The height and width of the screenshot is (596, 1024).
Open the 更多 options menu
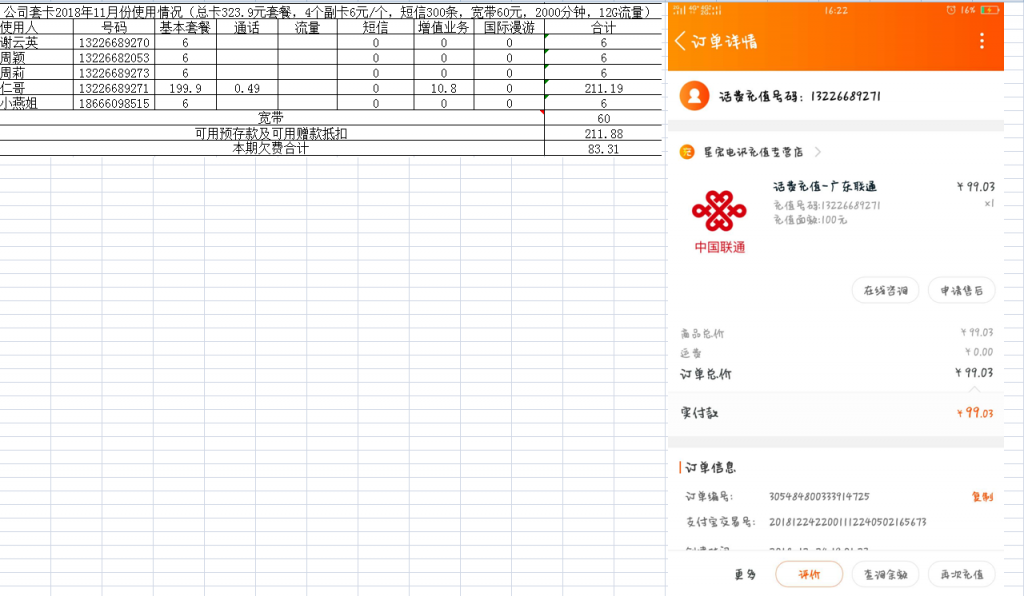pos(744,574)
